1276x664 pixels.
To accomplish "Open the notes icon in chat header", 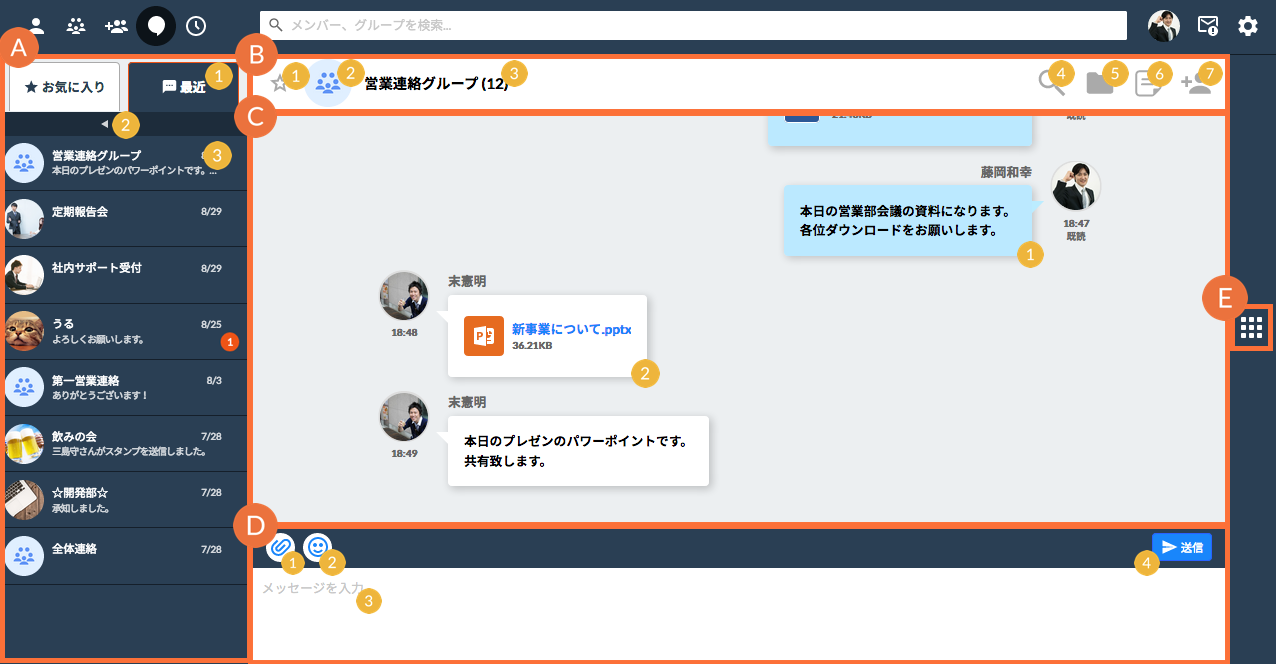I will tap(1146, 85).
